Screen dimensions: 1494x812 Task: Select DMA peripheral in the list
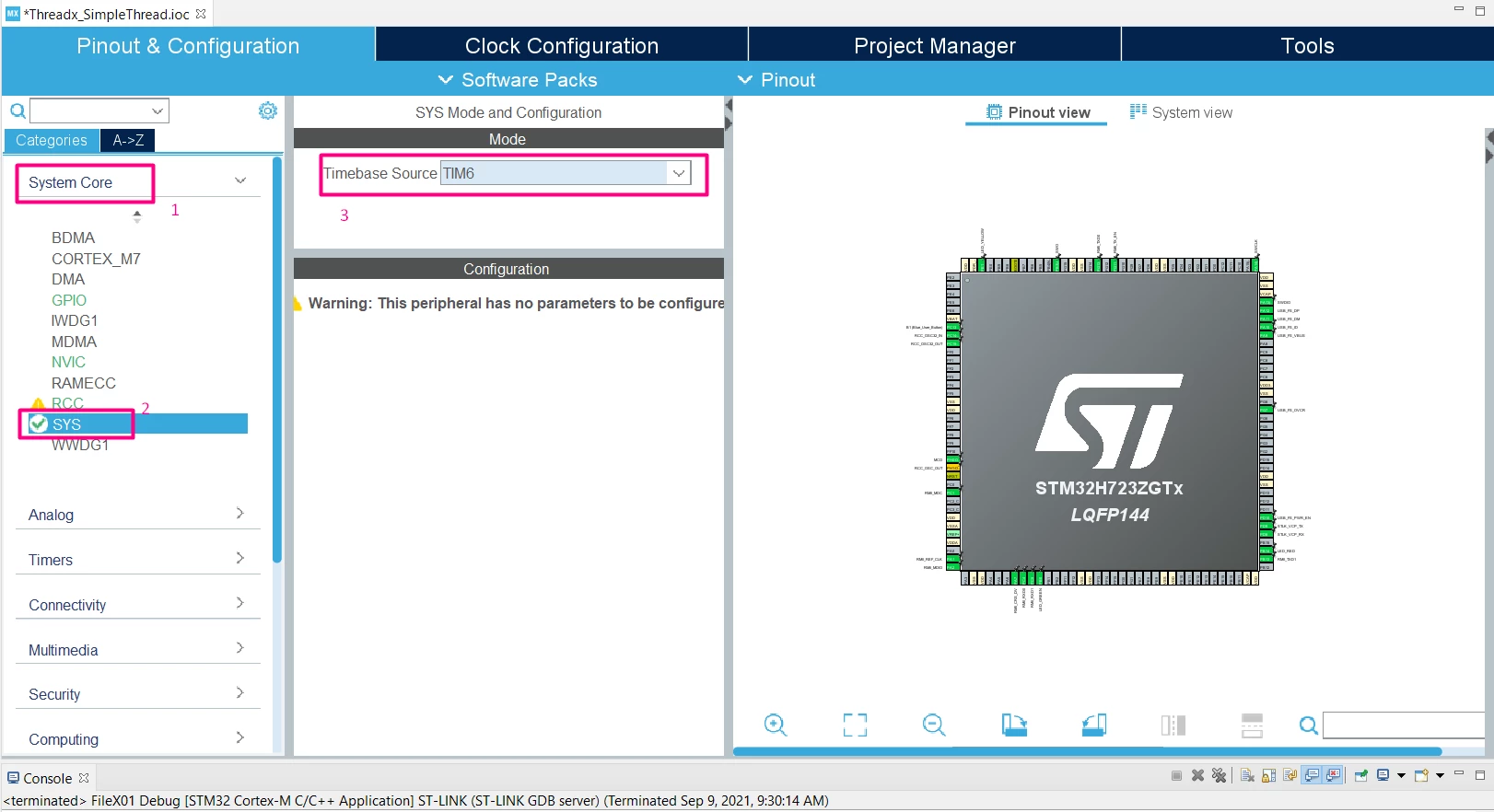pos(68,279)
